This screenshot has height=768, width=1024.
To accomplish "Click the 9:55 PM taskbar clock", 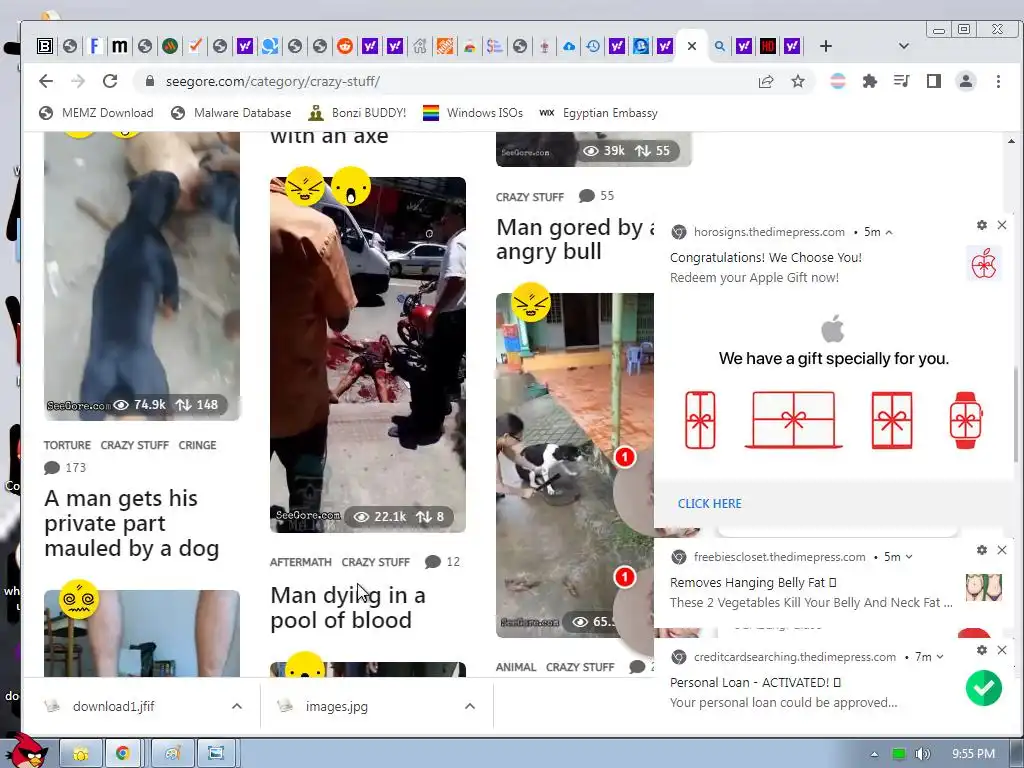I will 973,754.
